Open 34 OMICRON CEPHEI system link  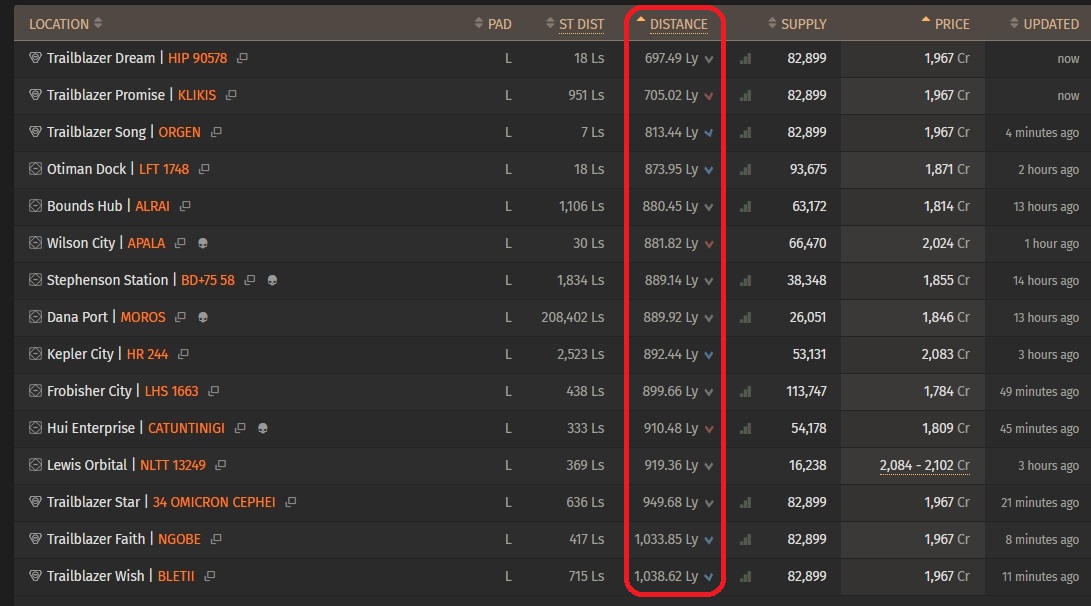[214, 502]
